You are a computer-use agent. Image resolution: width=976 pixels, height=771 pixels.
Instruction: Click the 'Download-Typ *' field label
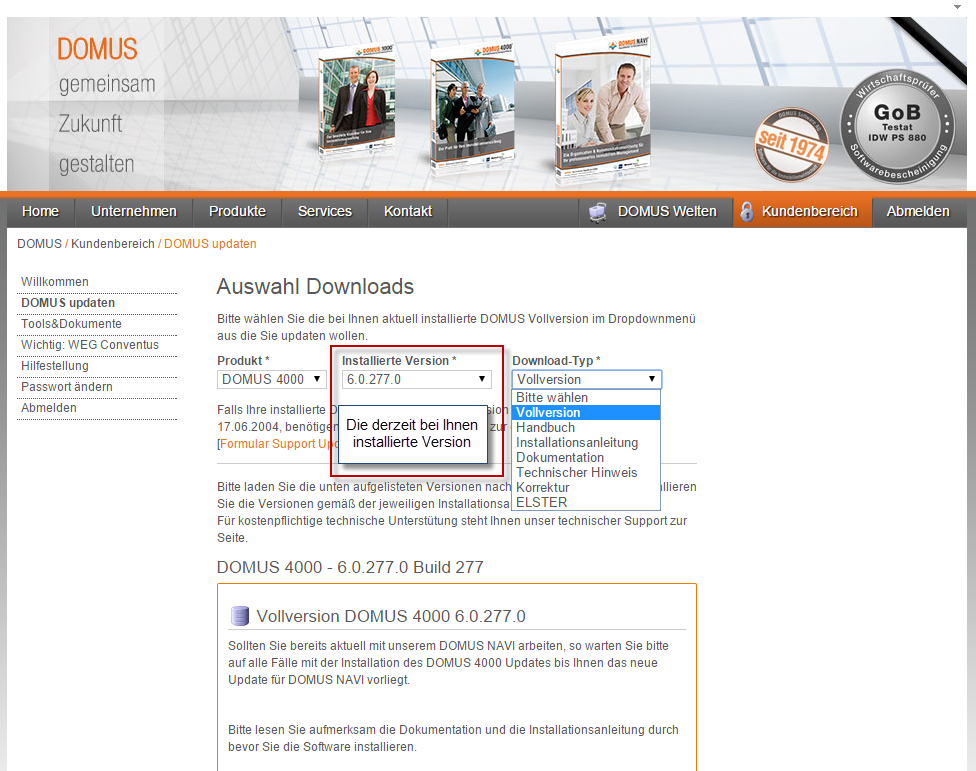[556, 361]
